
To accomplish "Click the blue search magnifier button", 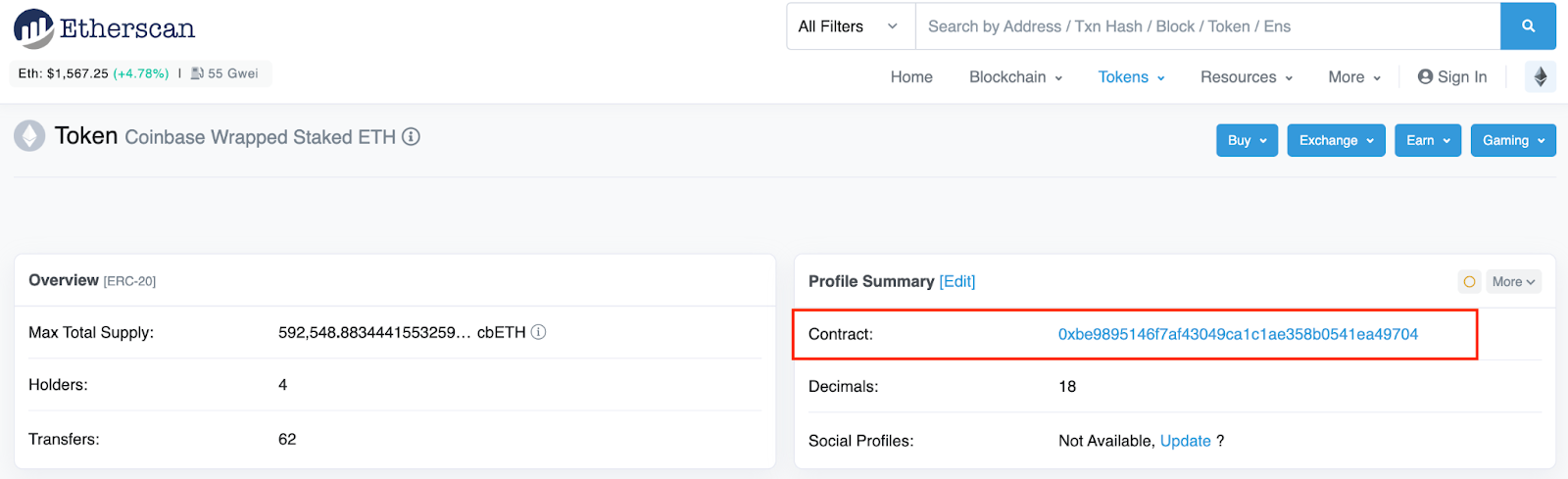I will pos(1528,26).
